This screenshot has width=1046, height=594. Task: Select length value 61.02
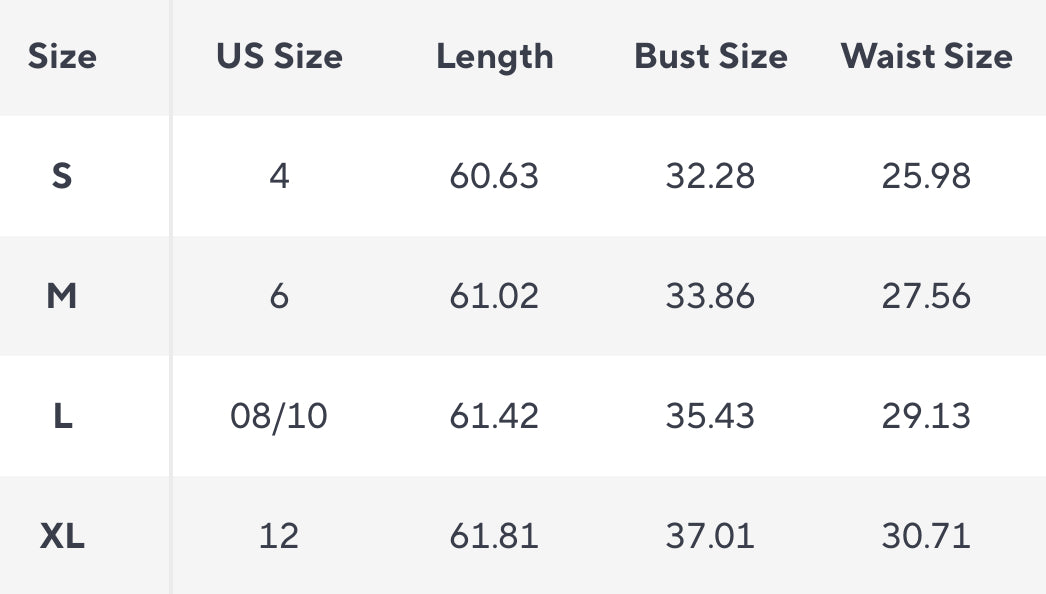point(494,297)
